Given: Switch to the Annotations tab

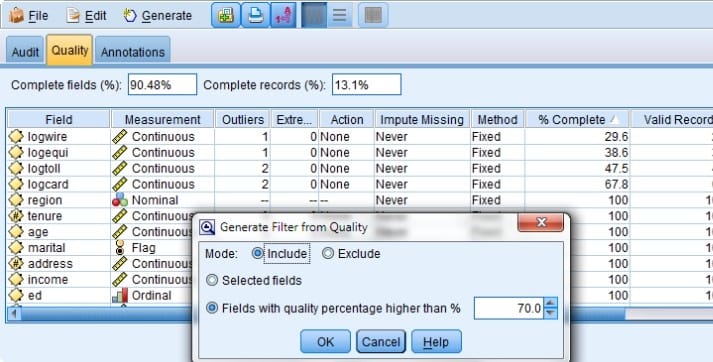Looking at the screenshot, I should 133,52.
